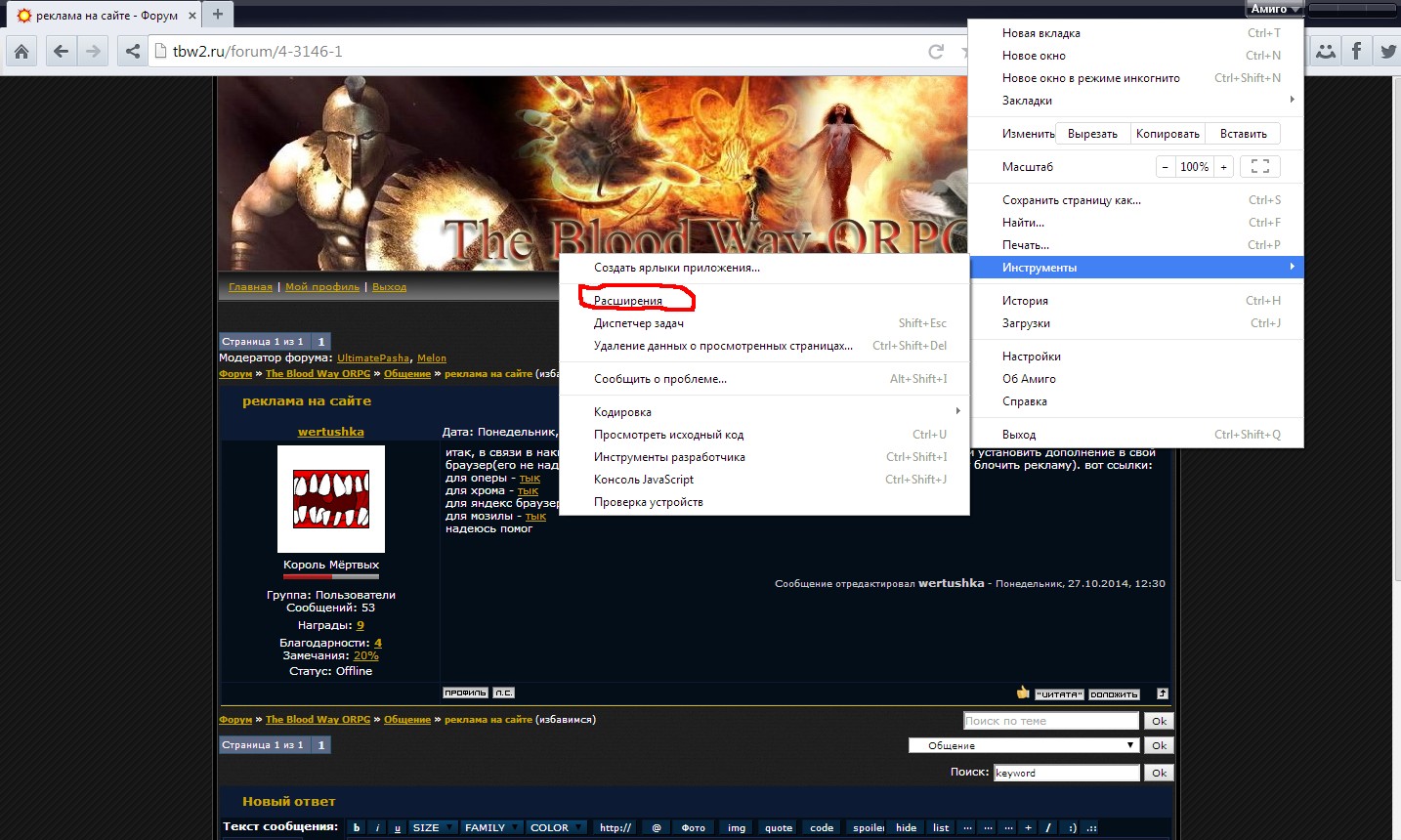Viewport: 1401px width, 840px height.
Task: Open Инструменты разработчика menu entry
Action: pyautogui.click(x=764, y=457)
